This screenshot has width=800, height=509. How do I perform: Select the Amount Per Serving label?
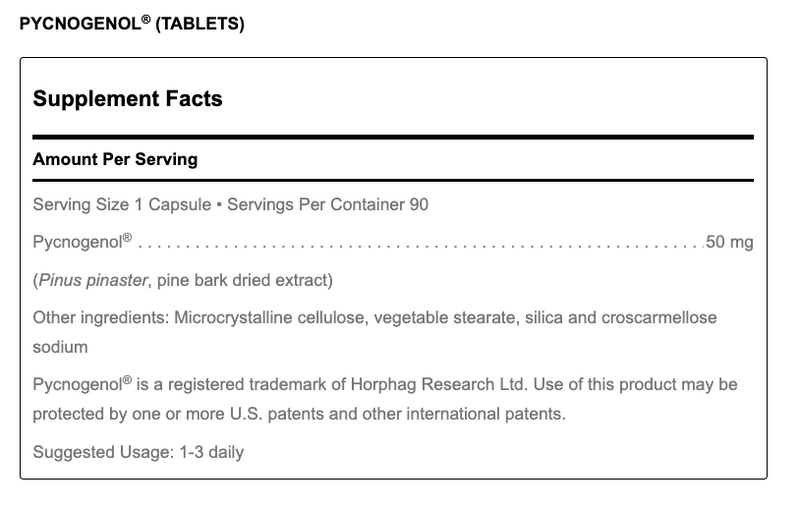pos(115,159)
